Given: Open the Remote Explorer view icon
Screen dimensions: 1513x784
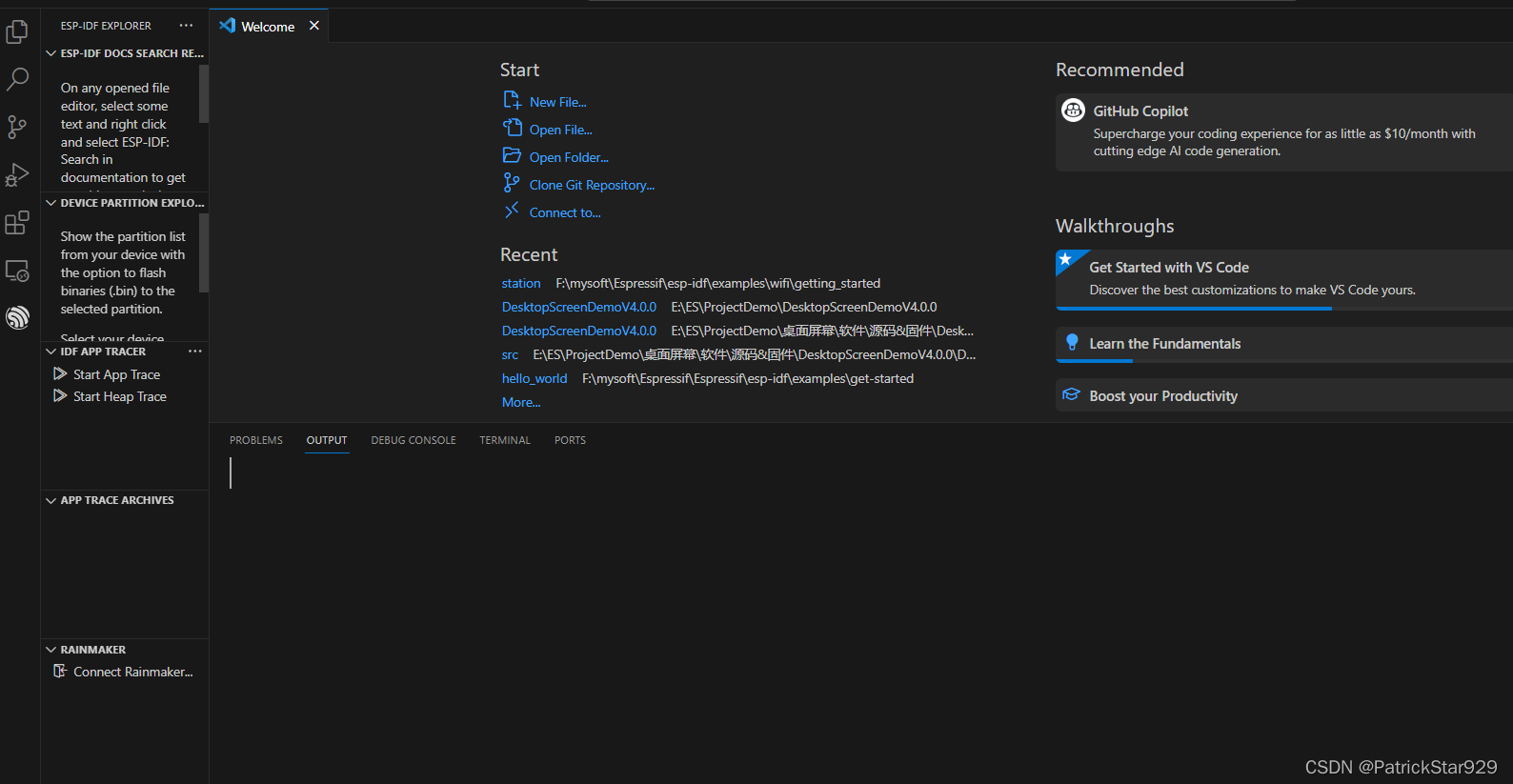Looking at the screenshot, I should tap(17, 271).
